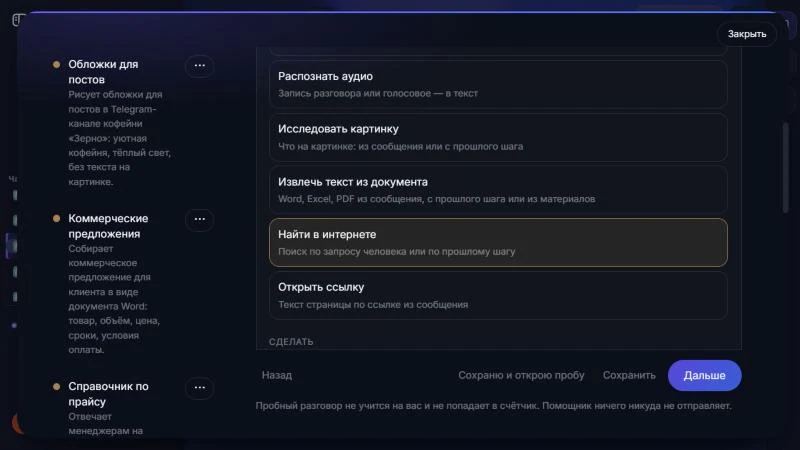Select the Исследовать картинку option

(498, 137)
